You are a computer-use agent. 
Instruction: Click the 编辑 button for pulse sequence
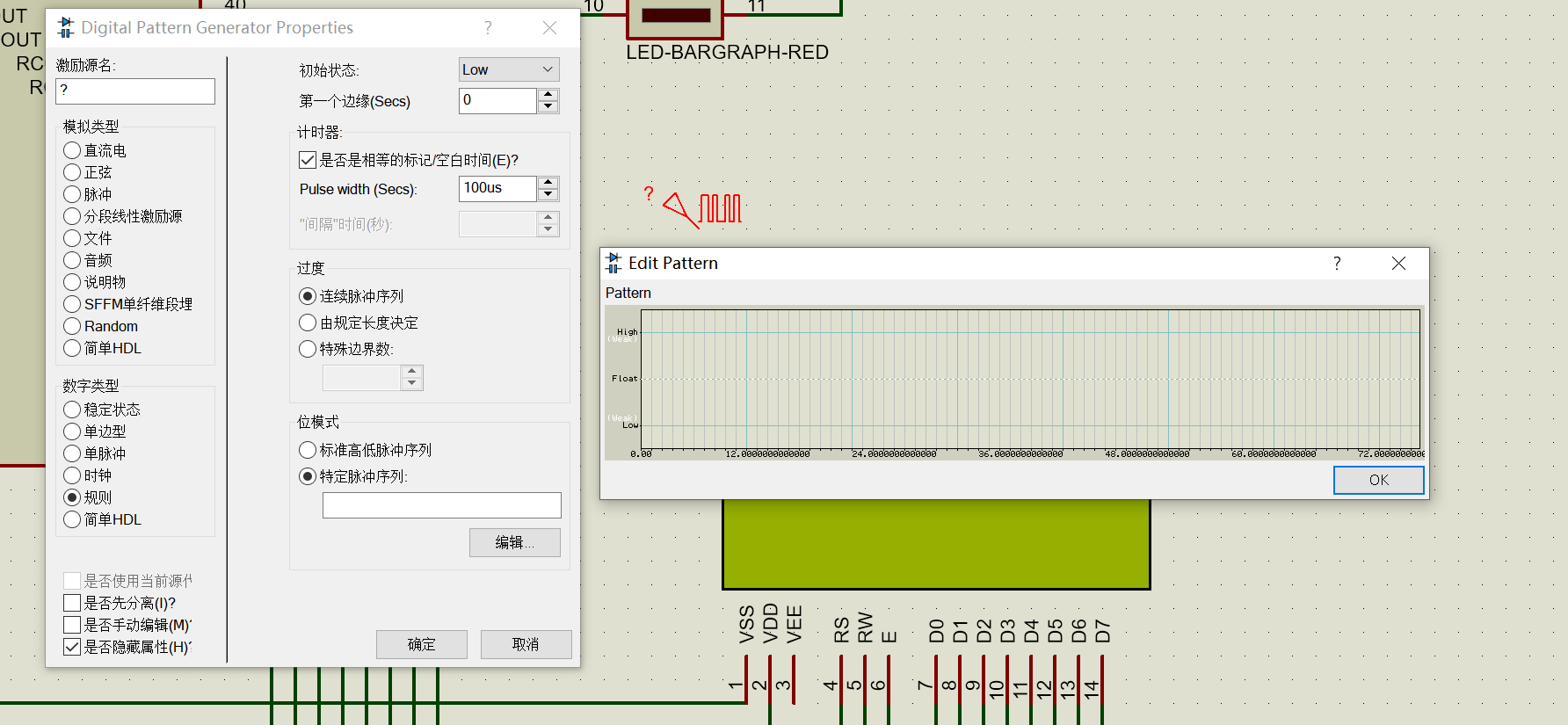pos(514,543)
